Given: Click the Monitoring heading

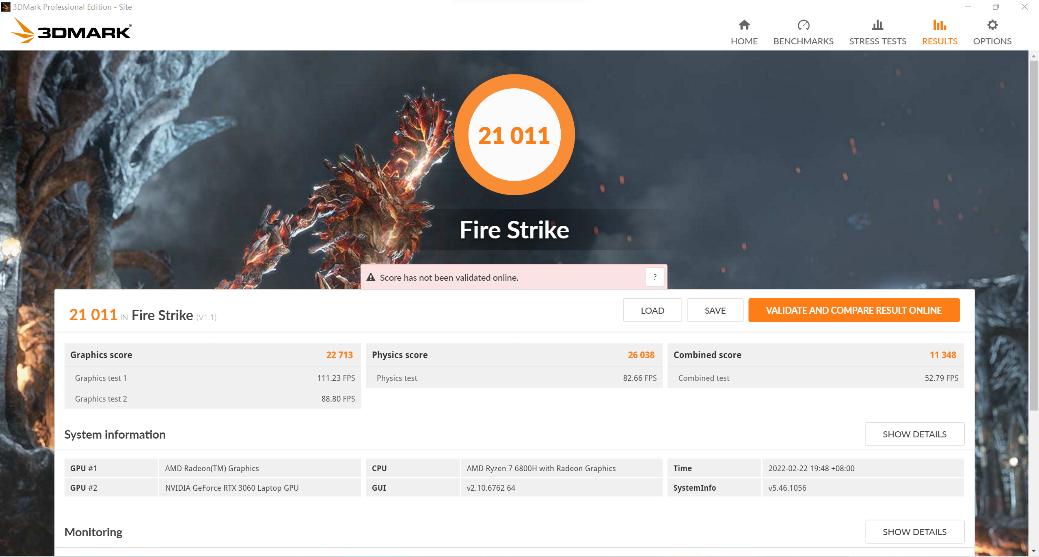Looking at the screenshot, I should pos(93,532).
